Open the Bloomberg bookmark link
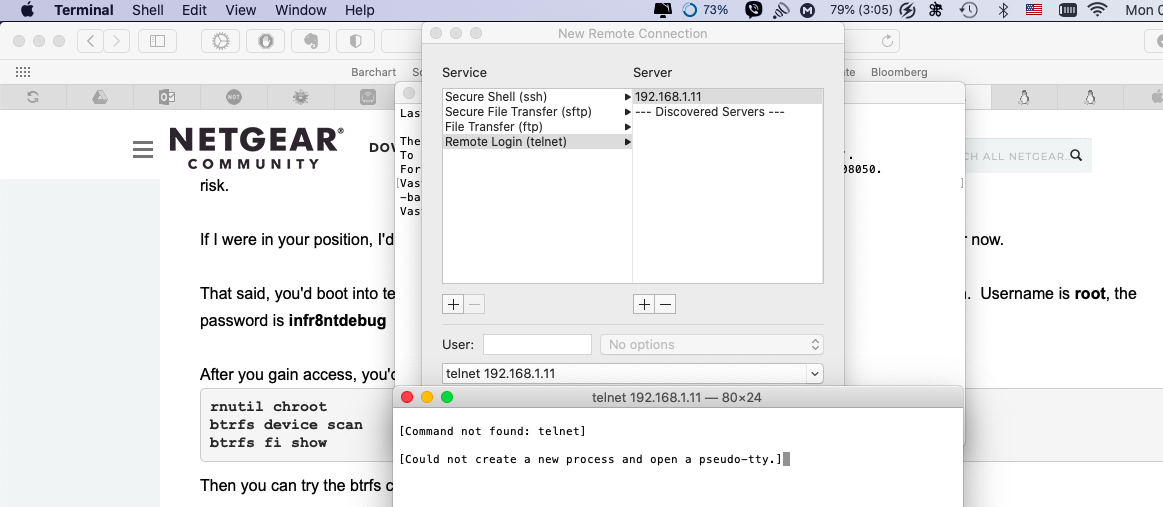This screenshot has width=1163, height=507. 899,72
